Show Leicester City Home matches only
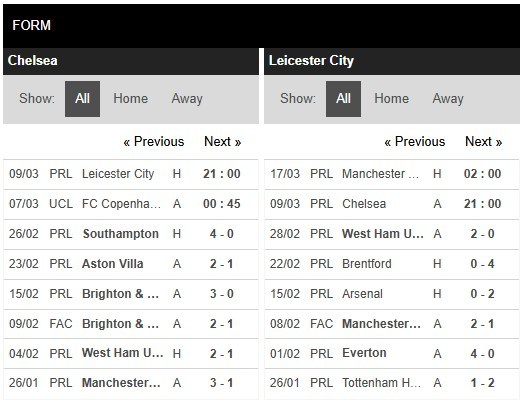Screen dimensions: 524x413 coord(391,99)
